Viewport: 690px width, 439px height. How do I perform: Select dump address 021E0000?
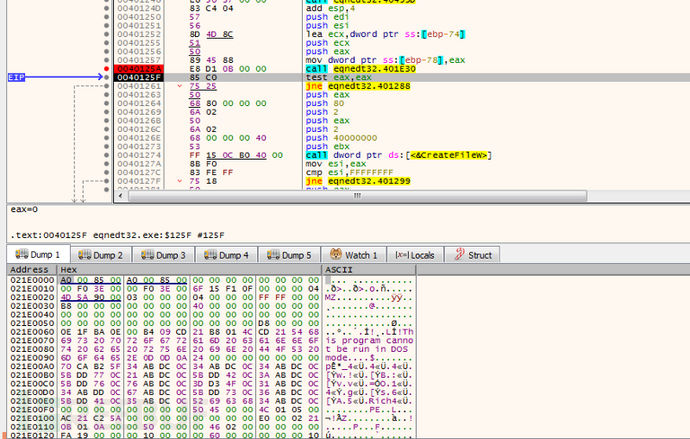pos(33,280)
